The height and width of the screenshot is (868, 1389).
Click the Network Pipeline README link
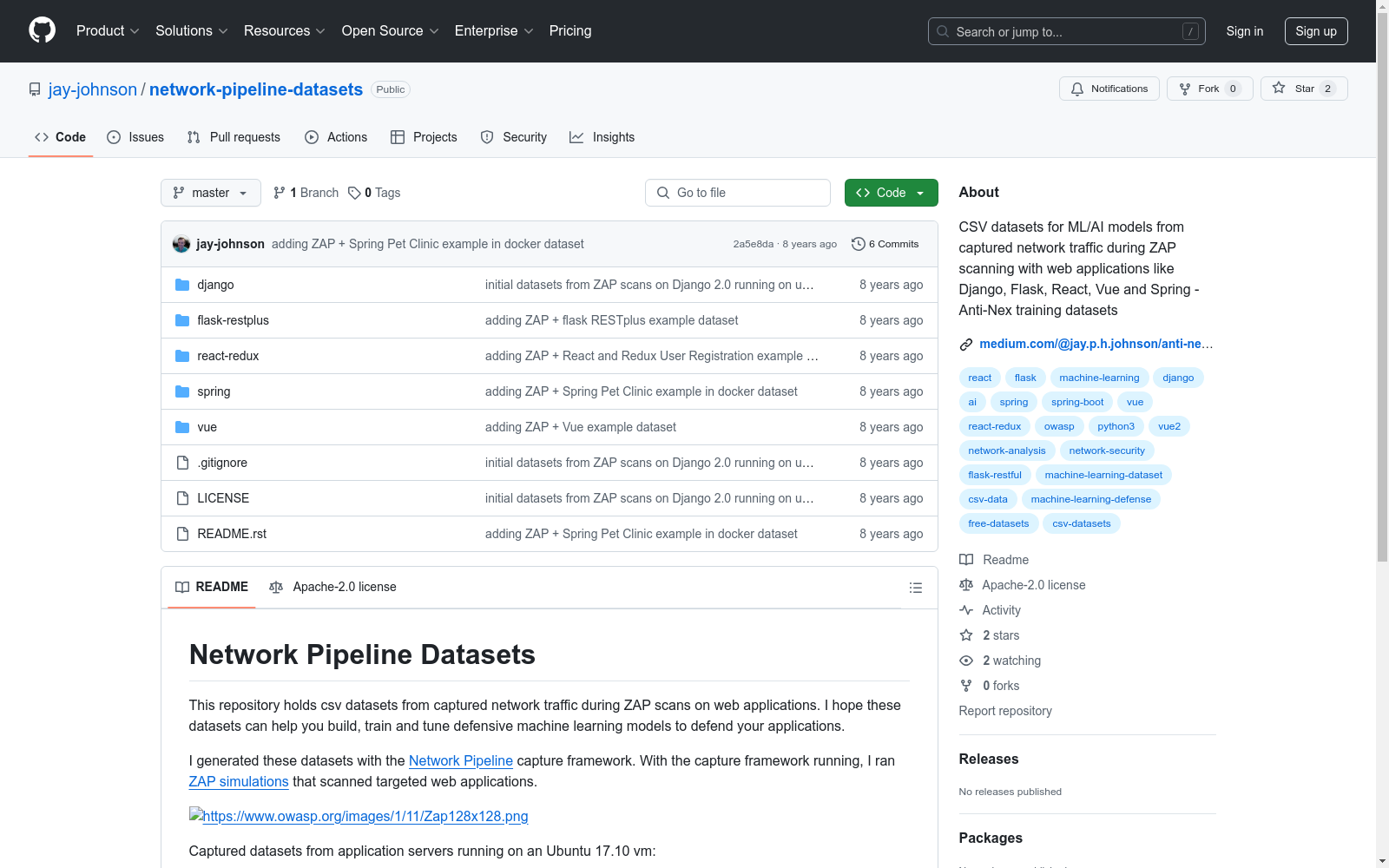click(461, 760)
